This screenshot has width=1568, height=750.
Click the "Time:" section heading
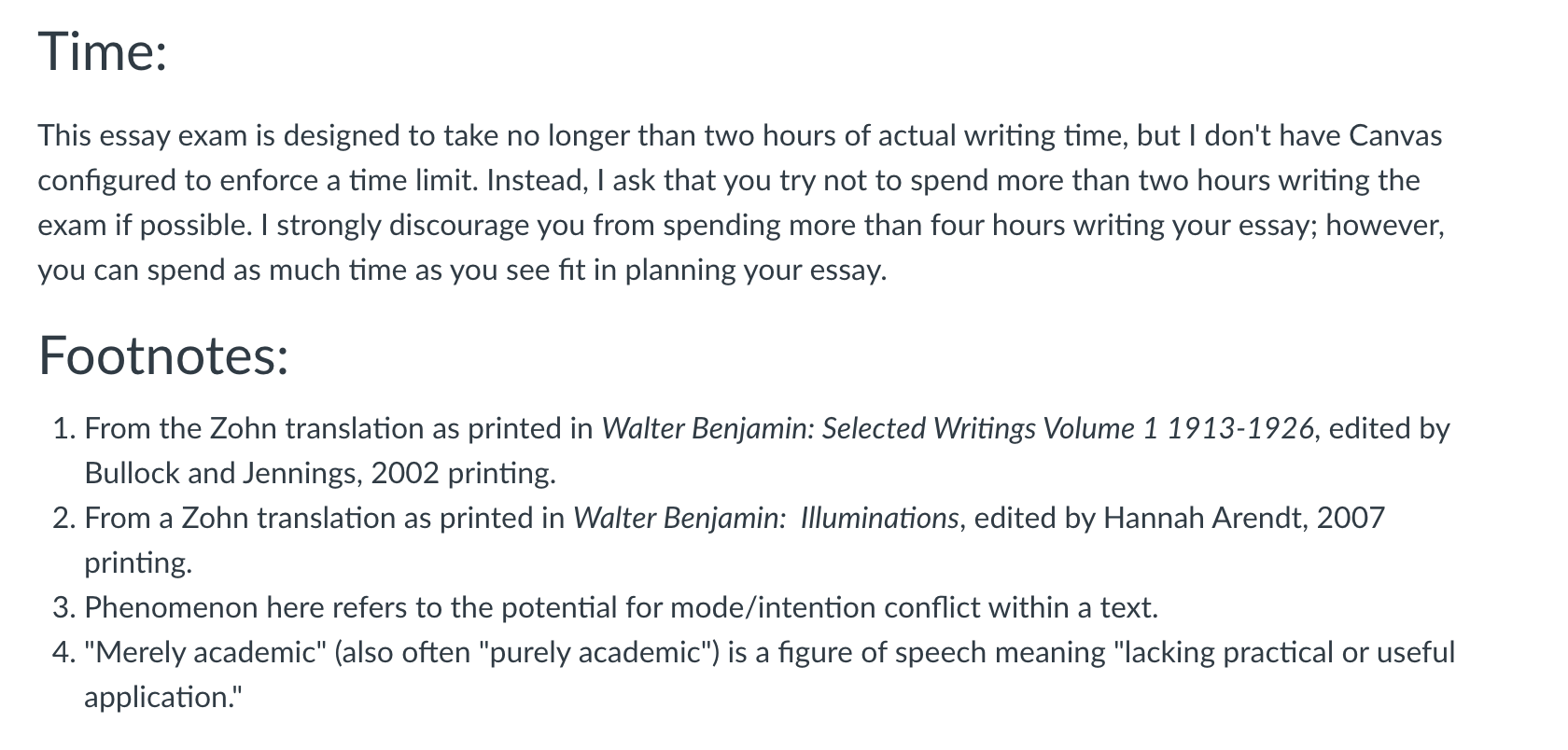[103, 50]
